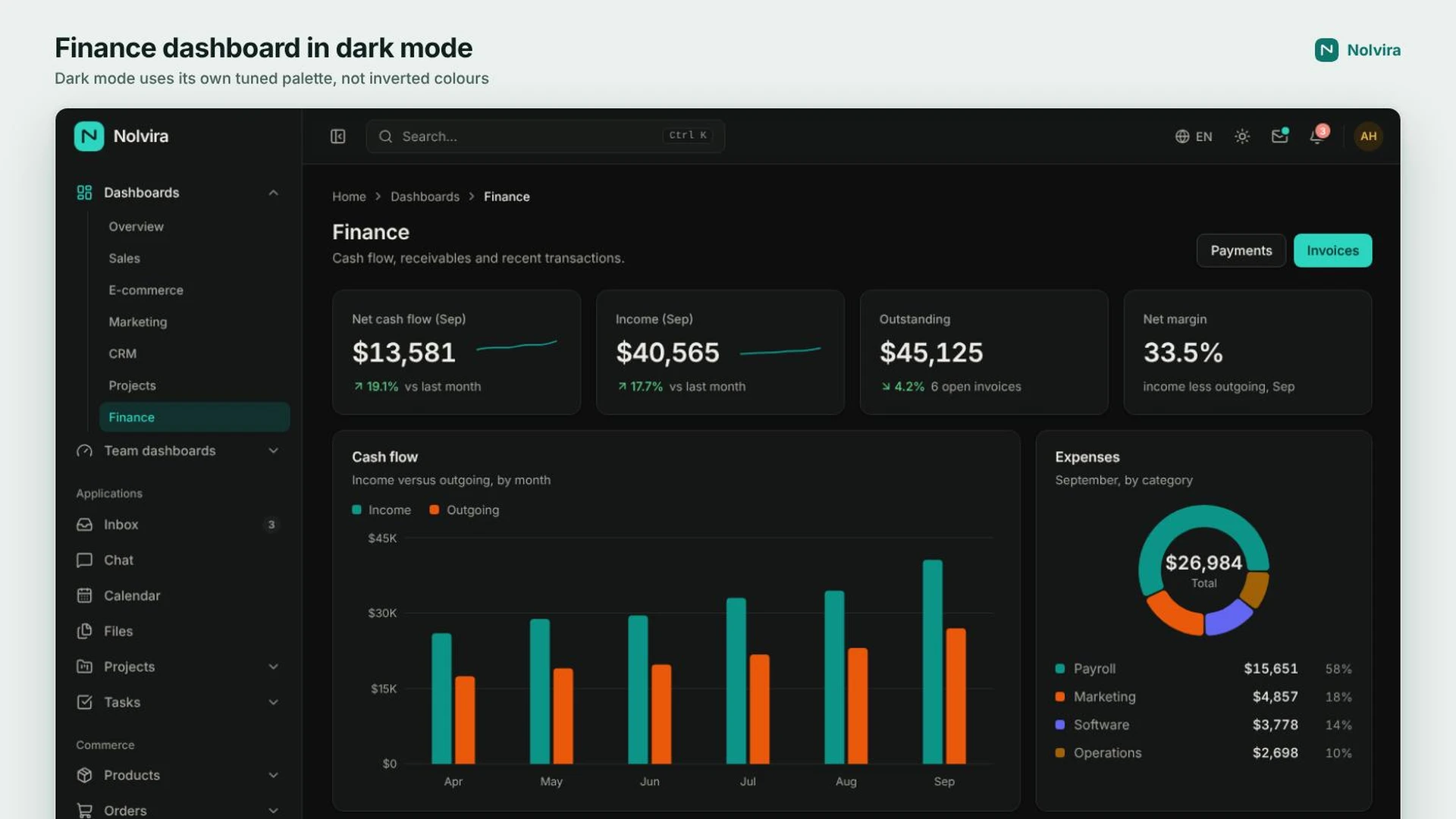Click the Products box icon

[84, 775]
